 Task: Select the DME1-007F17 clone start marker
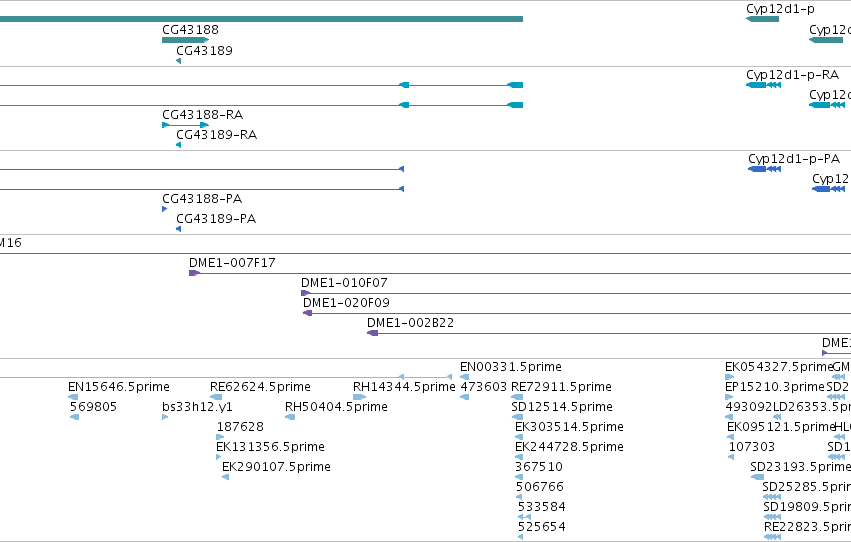point(194,273)
